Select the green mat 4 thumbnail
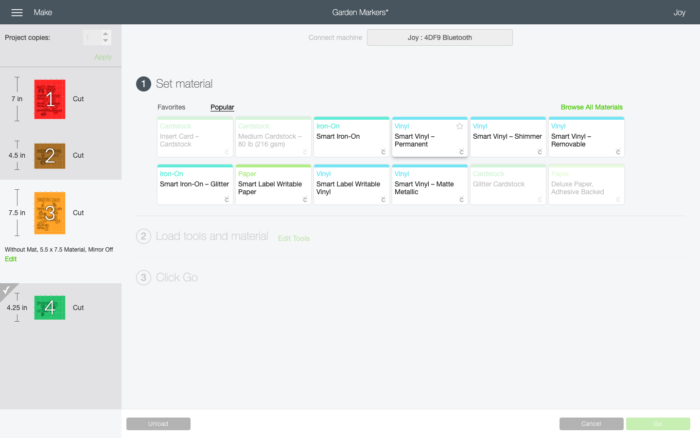Screen dimensions: 700x438 [x=50, y=308]
